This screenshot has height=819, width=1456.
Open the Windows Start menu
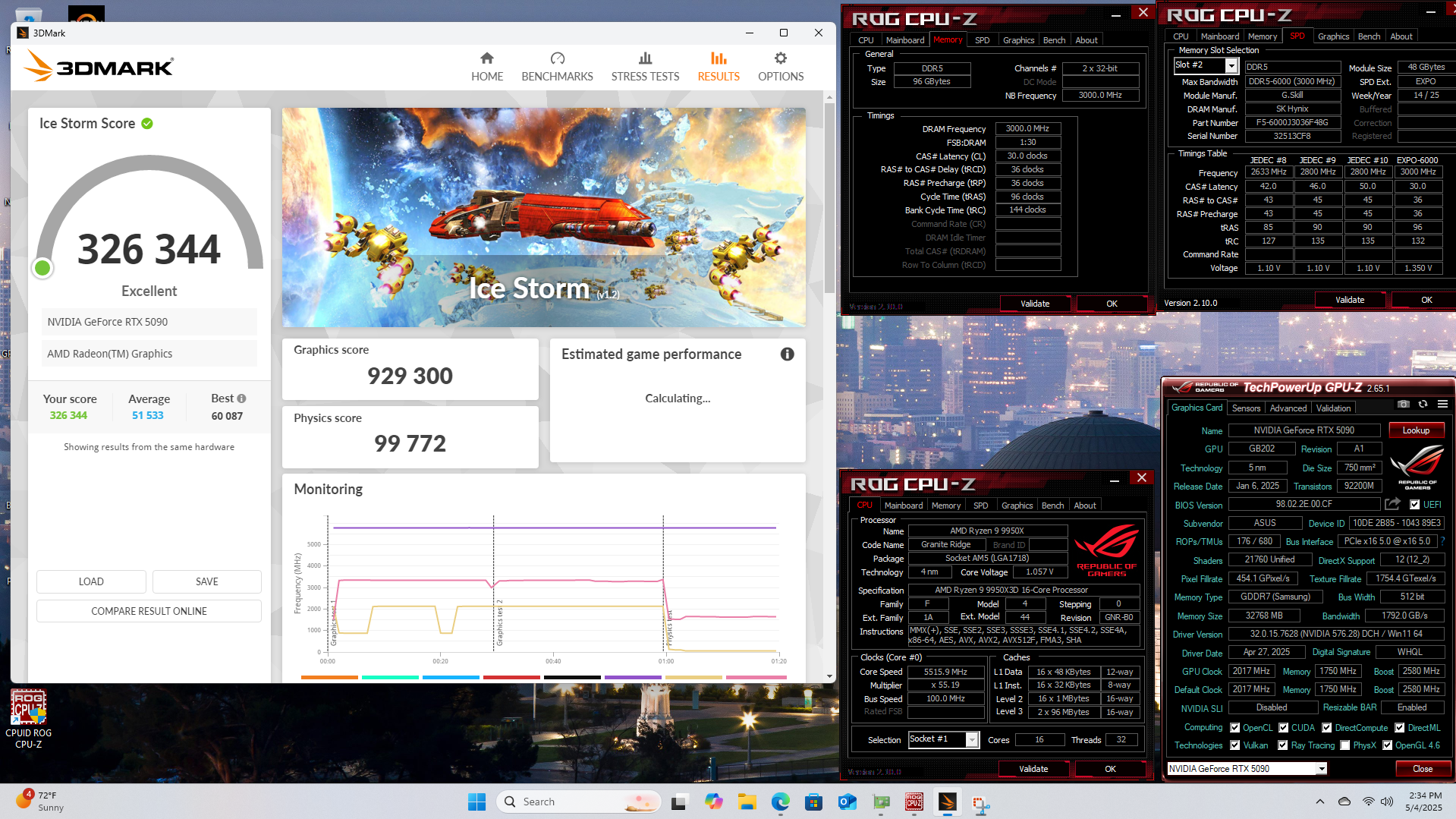coord(476,802)
